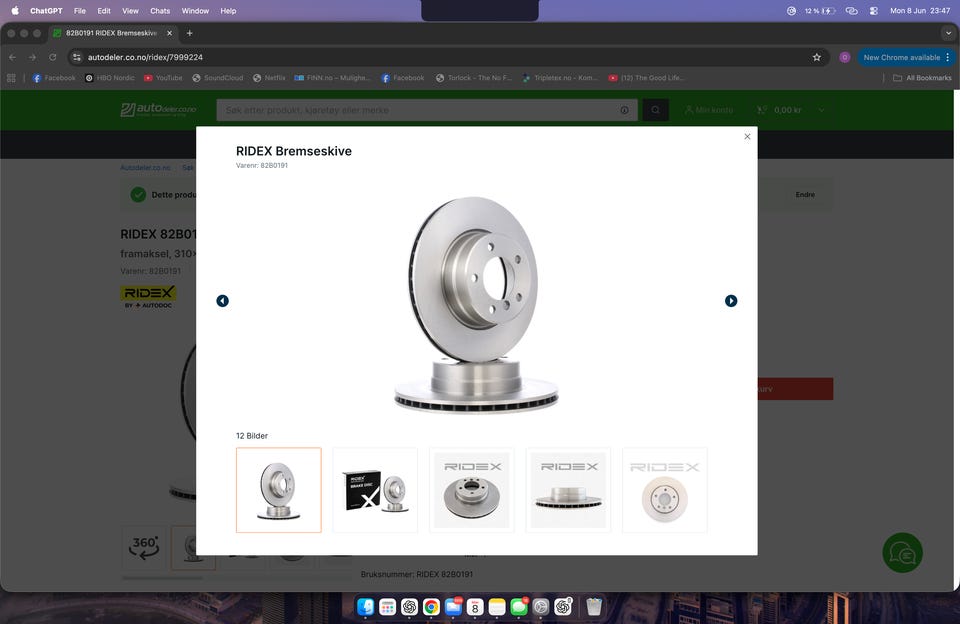Click the battery 12 % status
Image resolution: width=960 pixels, height=624 pixels.
tap(819, 10)
